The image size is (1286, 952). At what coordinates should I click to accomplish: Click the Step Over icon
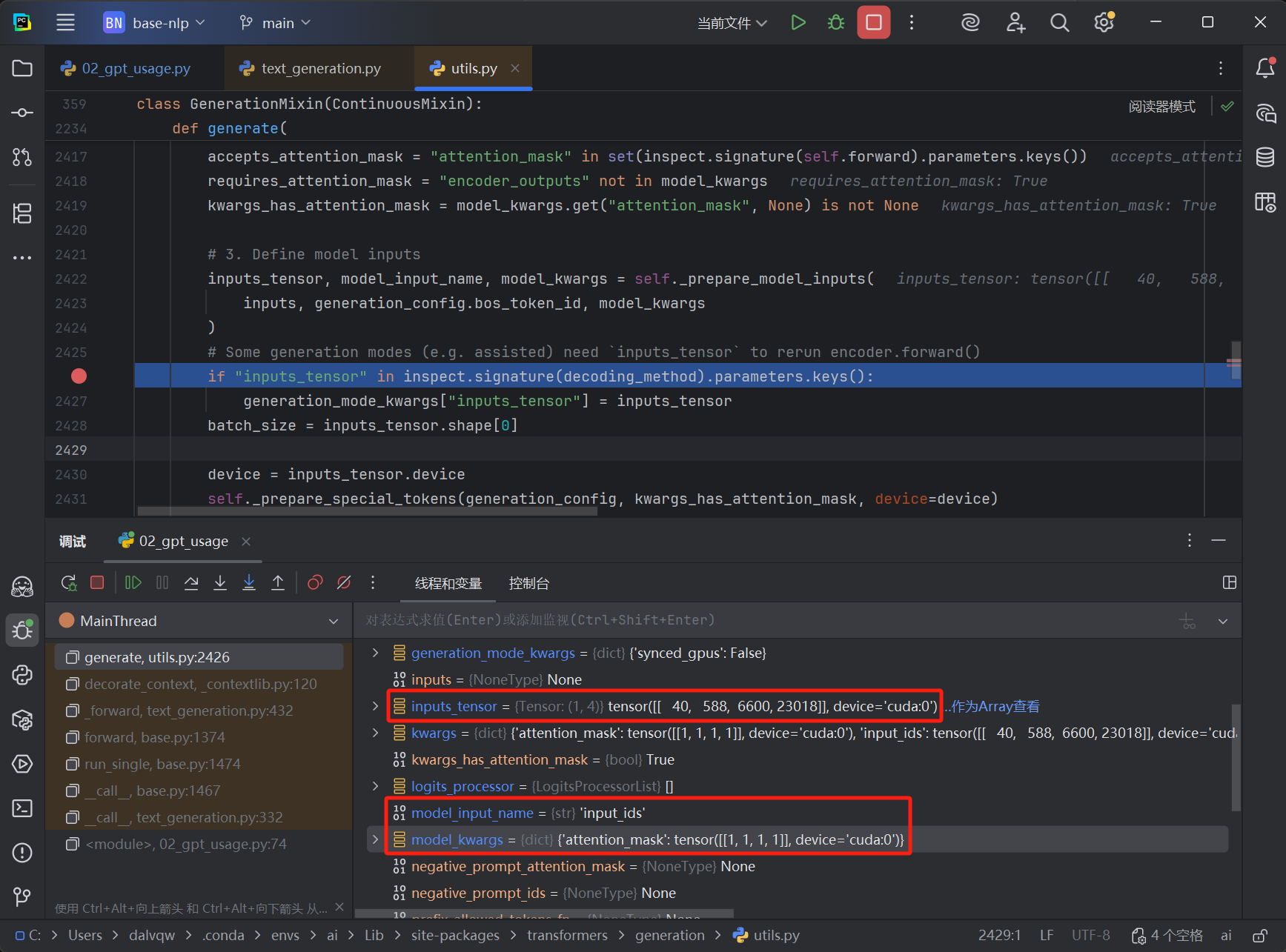[191, 583]
